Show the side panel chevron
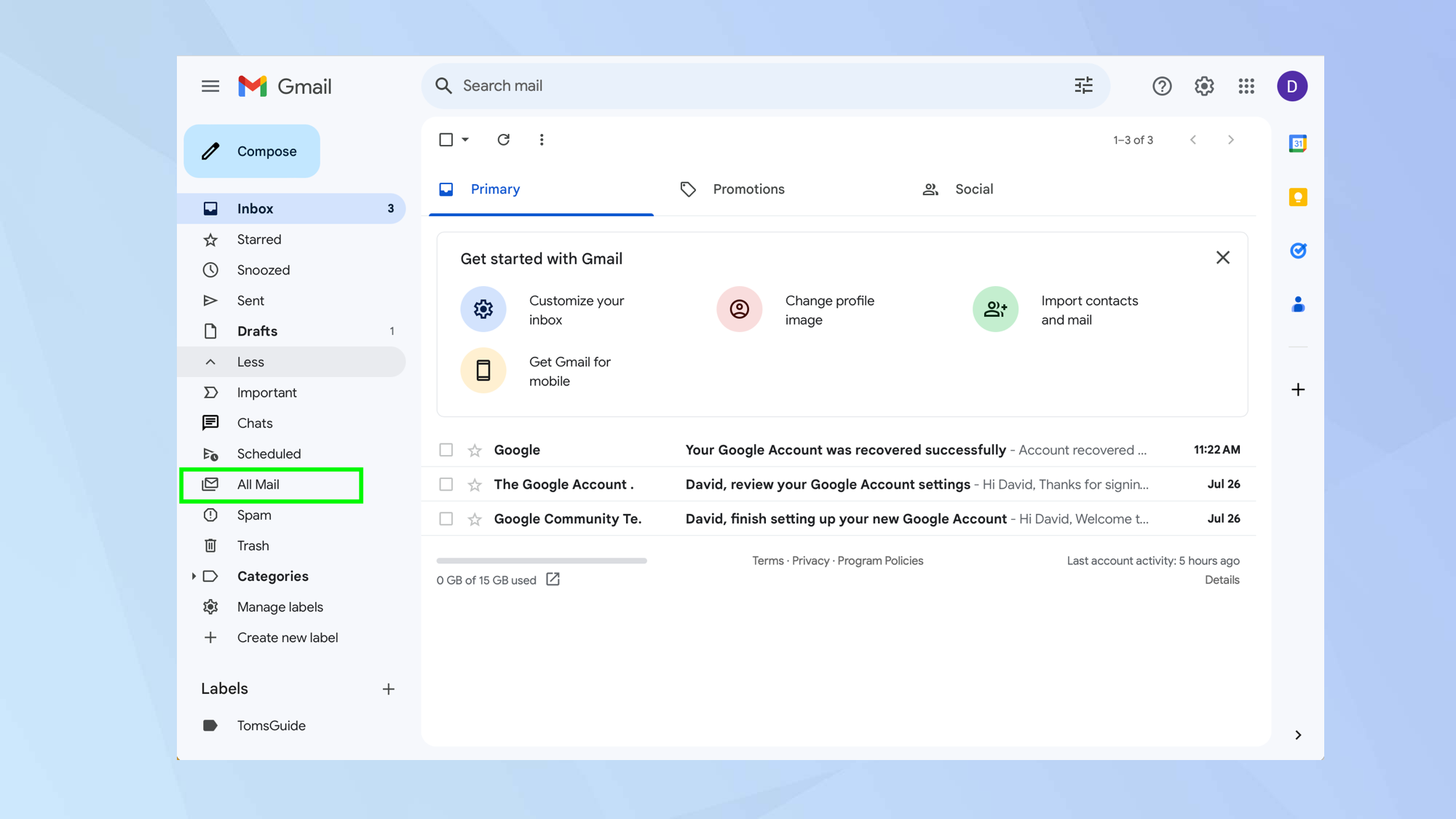This screenshot has width=1456, height=819. (x=1298, y=735)
